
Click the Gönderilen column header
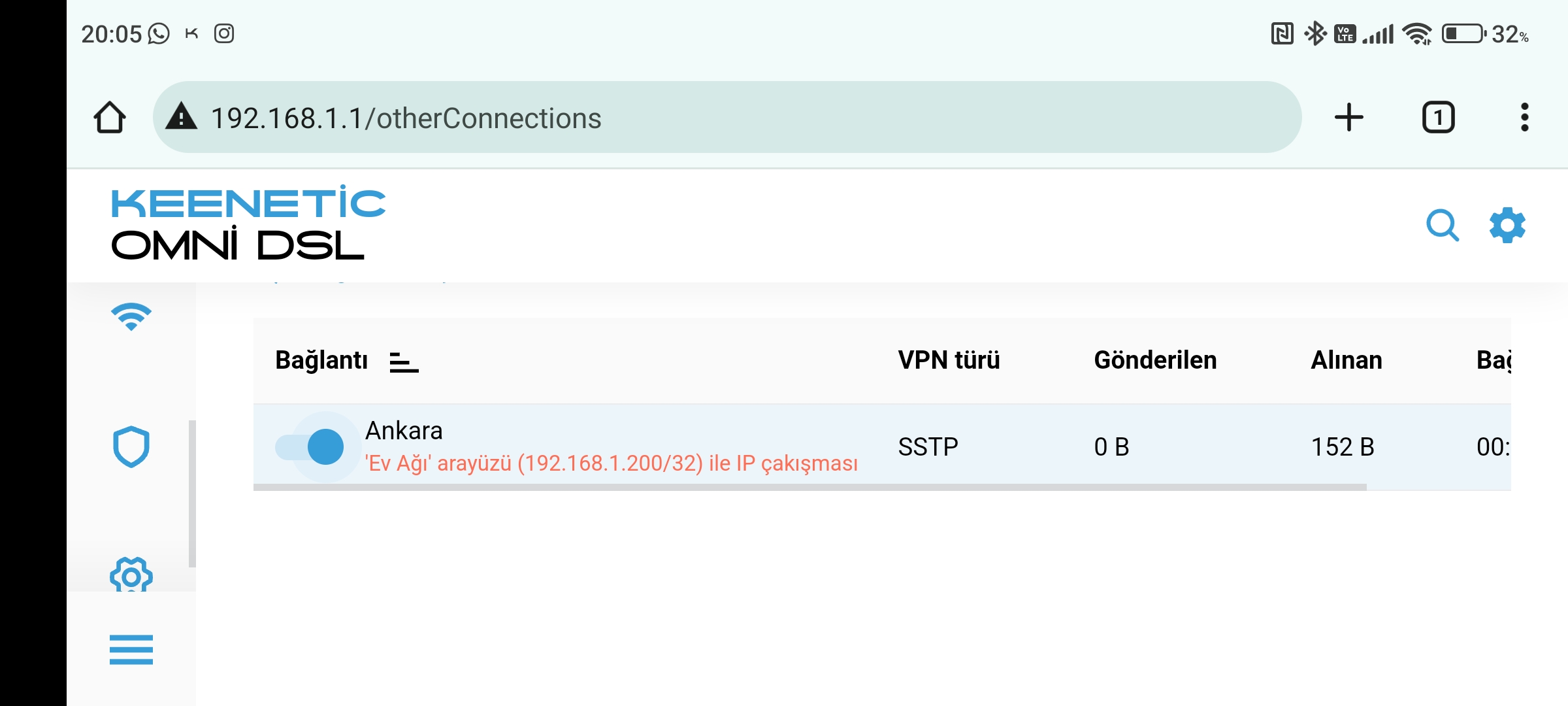click(1155, 360)
